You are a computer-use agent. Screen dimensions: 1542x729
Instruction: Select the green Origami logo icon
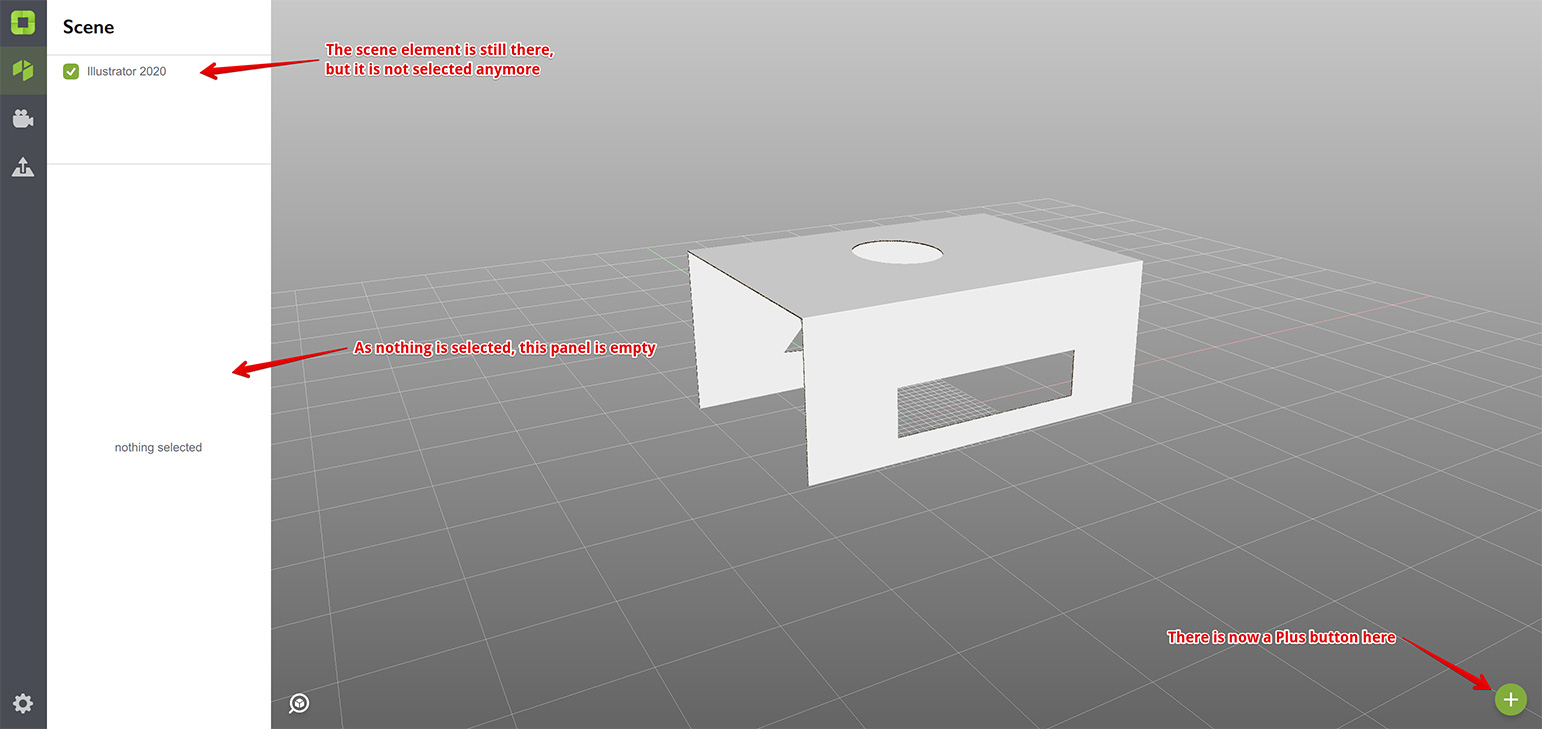(x=22, y=22)
